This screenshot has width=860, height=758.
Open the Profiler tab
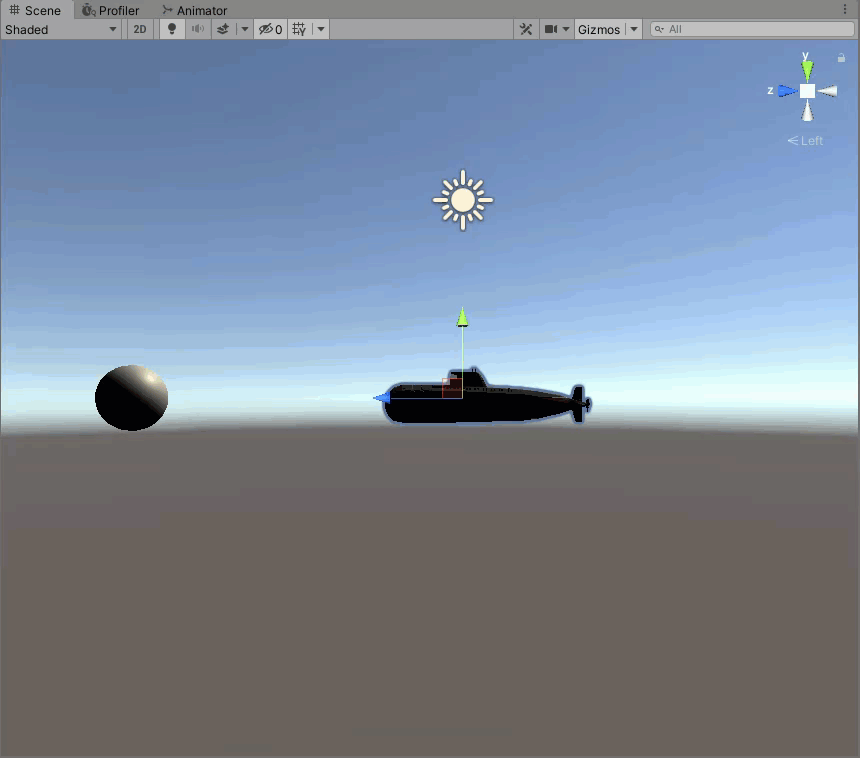pos(110,10)
